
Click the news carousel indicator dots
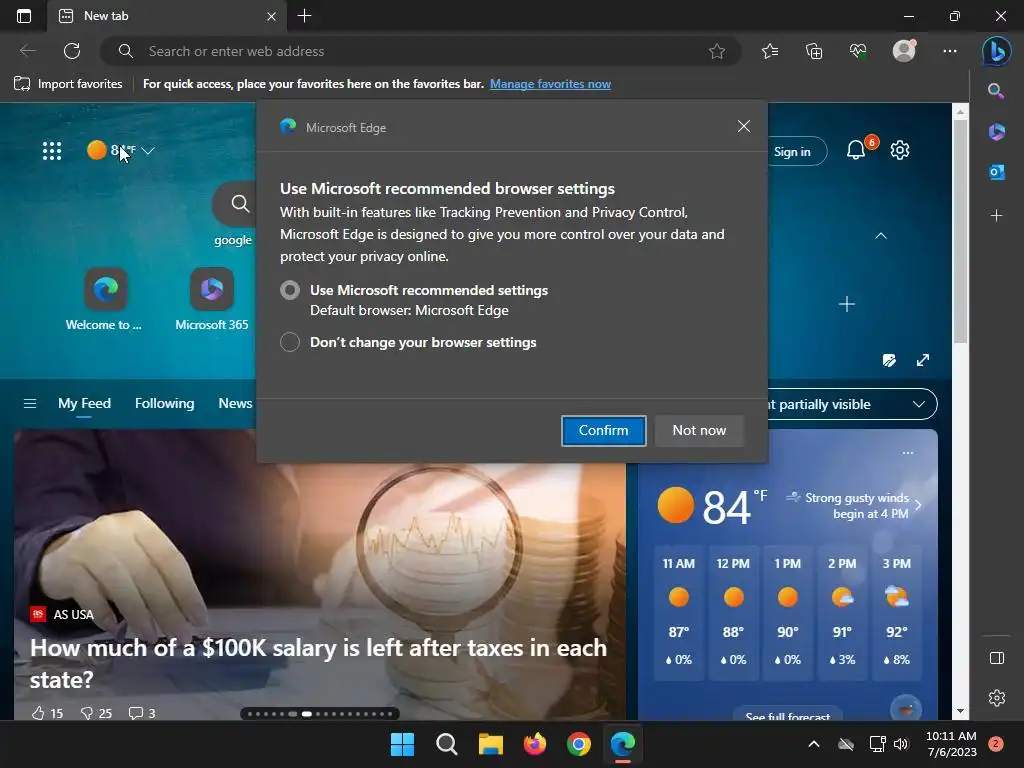coord(320,714)
